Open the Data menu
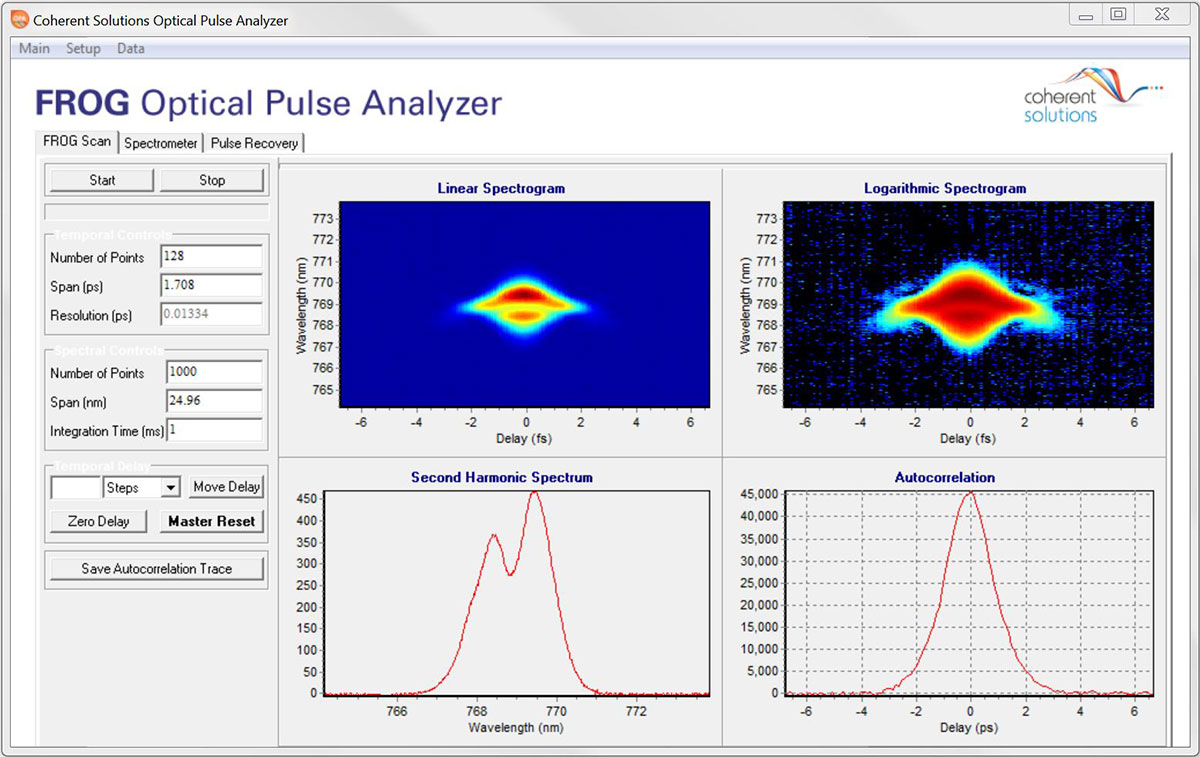The image size is (1200, 757). click(130, 48)
